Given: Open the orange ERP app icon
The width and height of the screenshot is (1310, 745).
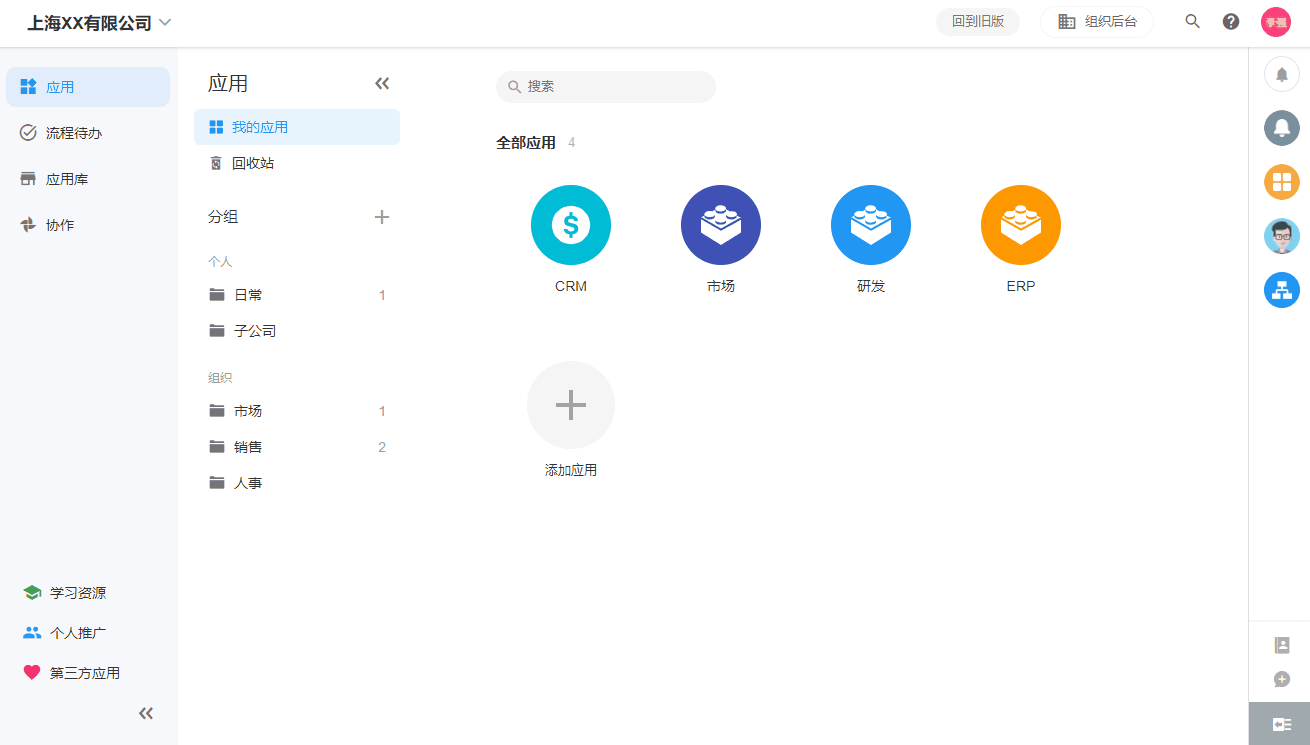Looking at the screenshot, I should 1020,225.
